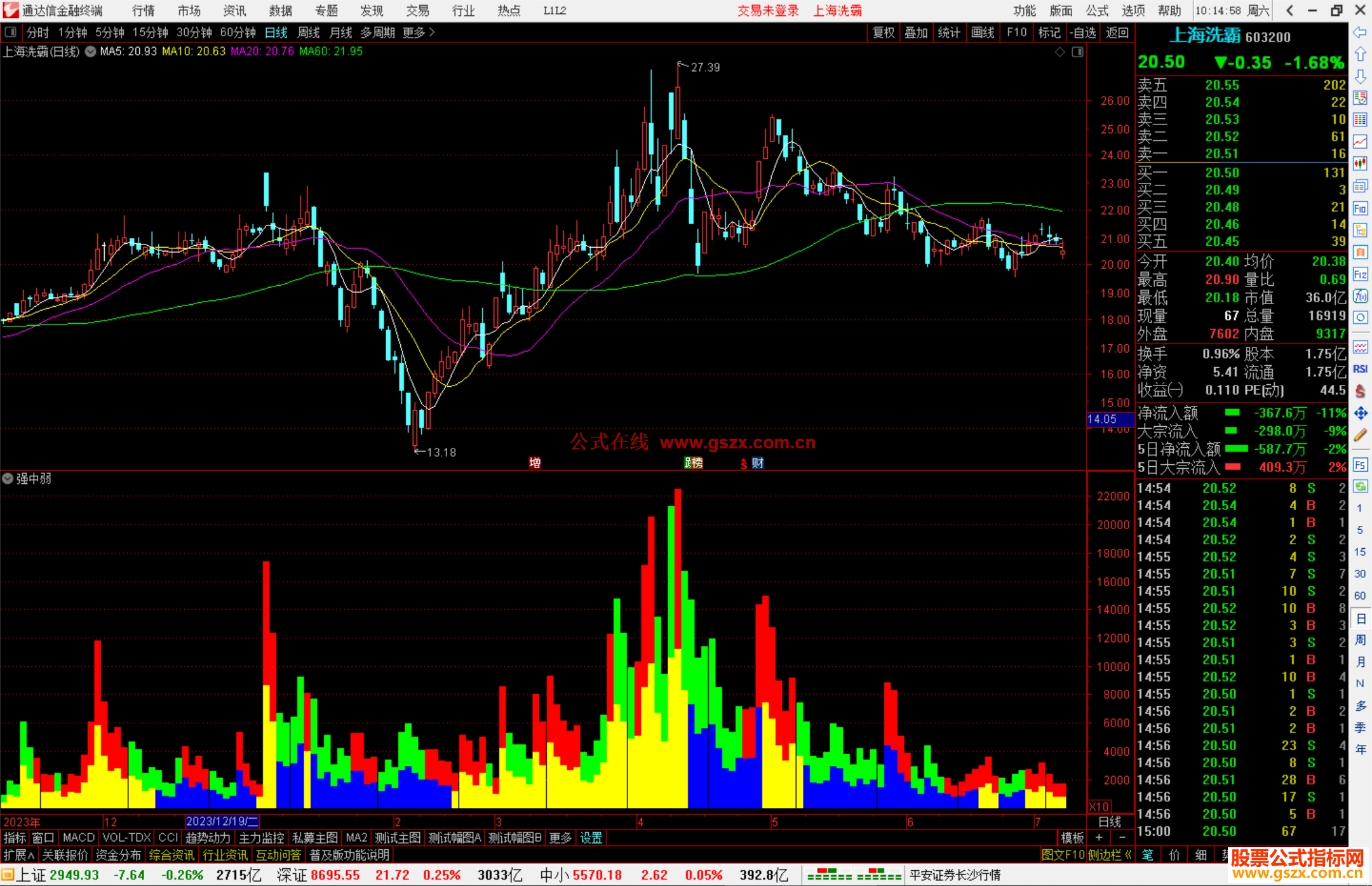Expand the 扩展 panel at bottom left
1372x886 pixels.
point(19,855)
